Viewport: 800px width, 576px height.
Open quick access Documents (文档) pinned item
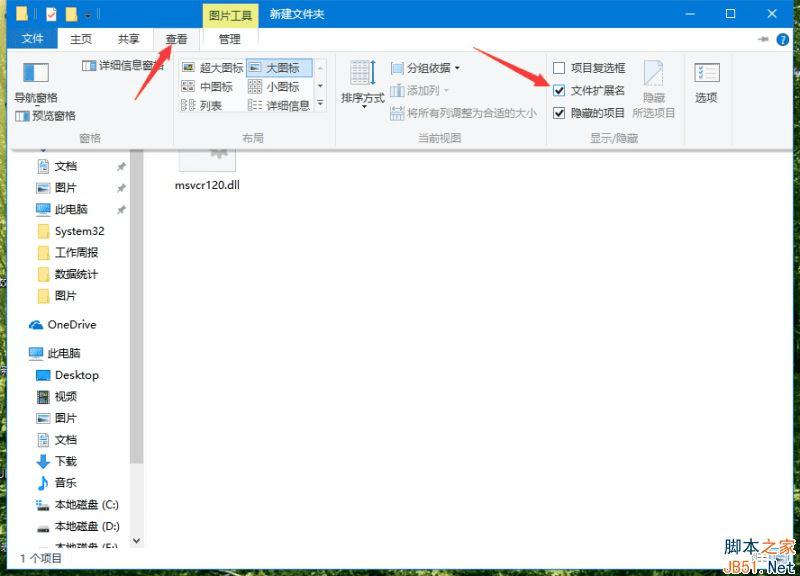point(65,166)
